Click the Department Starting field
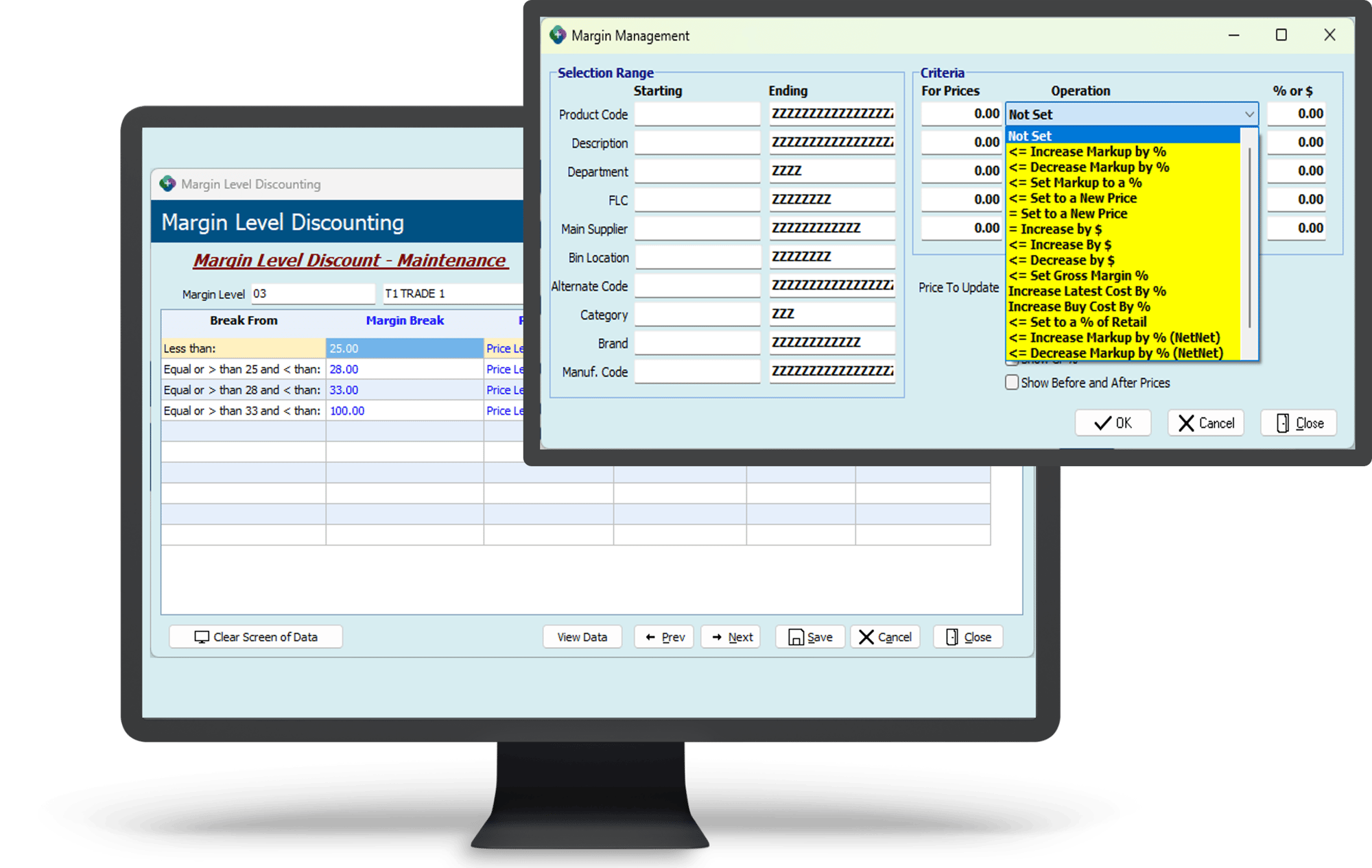 click(x=697, y=171)
